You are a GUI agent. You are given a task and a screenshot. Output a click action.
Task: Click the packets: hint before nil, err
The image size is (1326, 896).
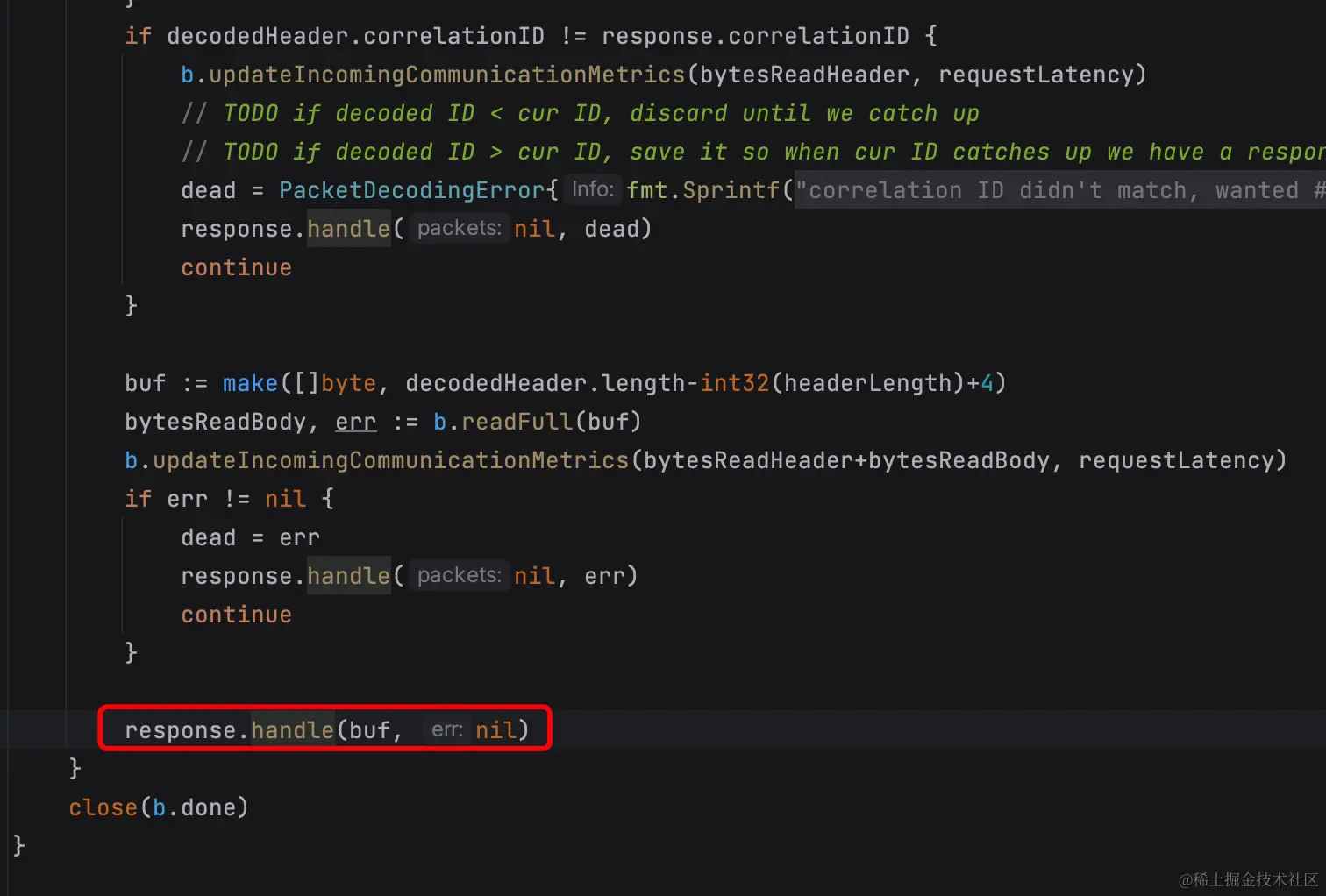[x=459, y=575]
